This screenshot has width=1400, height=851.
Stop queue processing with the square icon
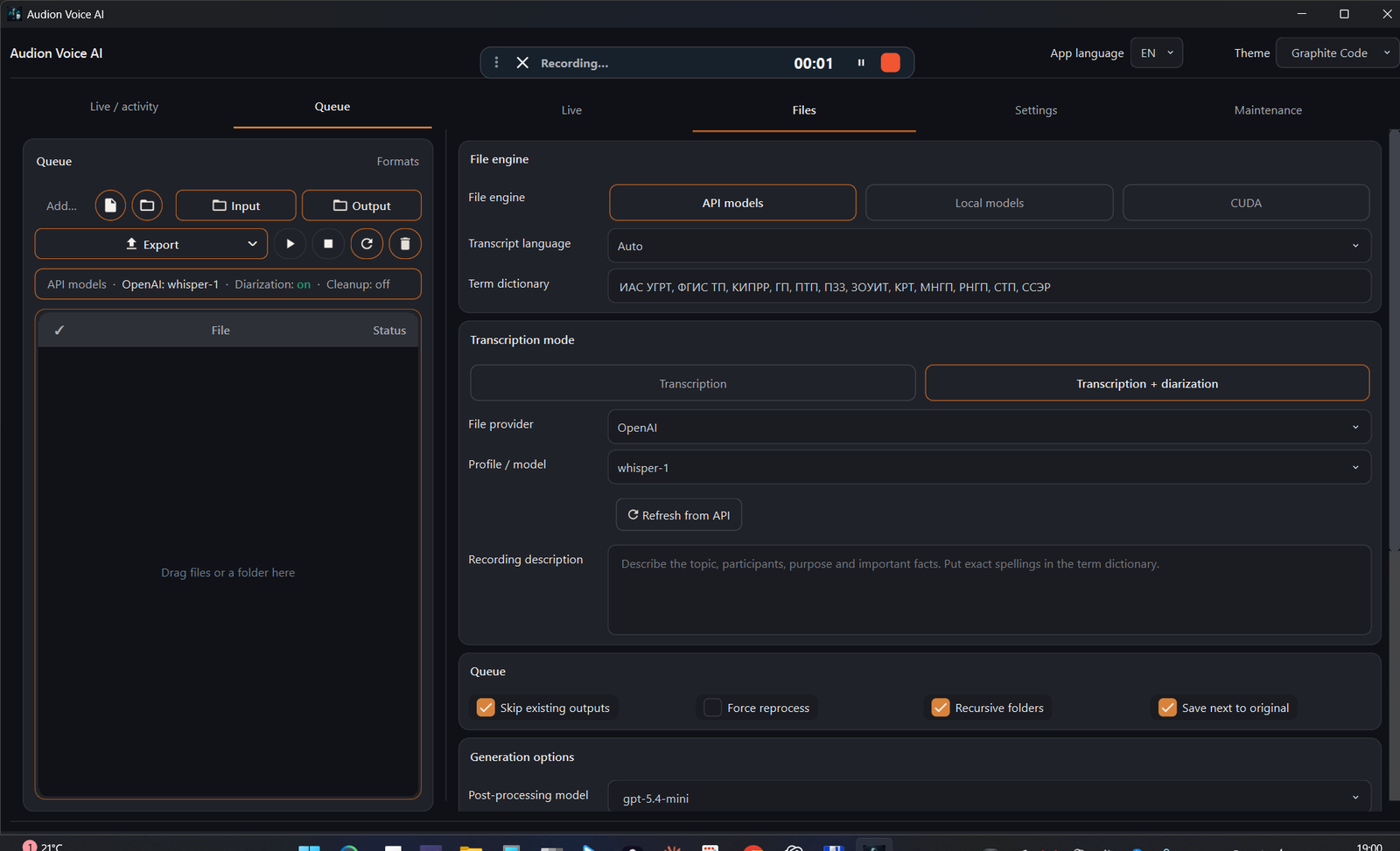(x=328, y=244)
